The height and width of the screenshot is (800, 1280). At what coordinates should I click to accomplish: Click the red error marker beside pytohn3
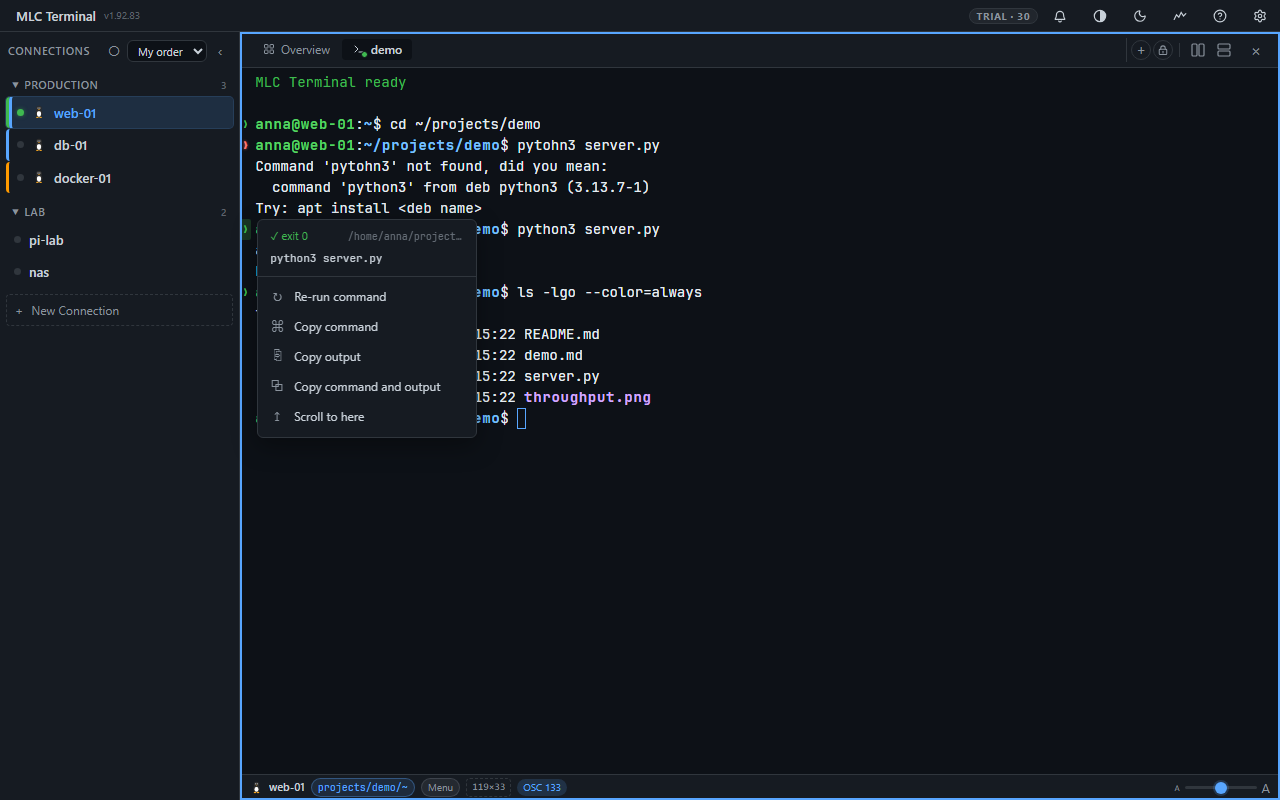click(x=245, y=146)
